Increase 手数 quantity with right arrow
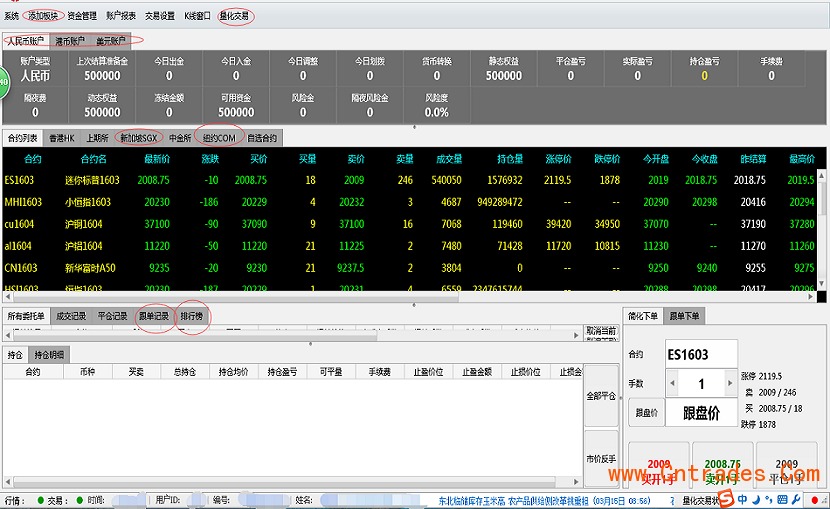The image size is (830, 509). pyautogui.click(x=729, y=384)
